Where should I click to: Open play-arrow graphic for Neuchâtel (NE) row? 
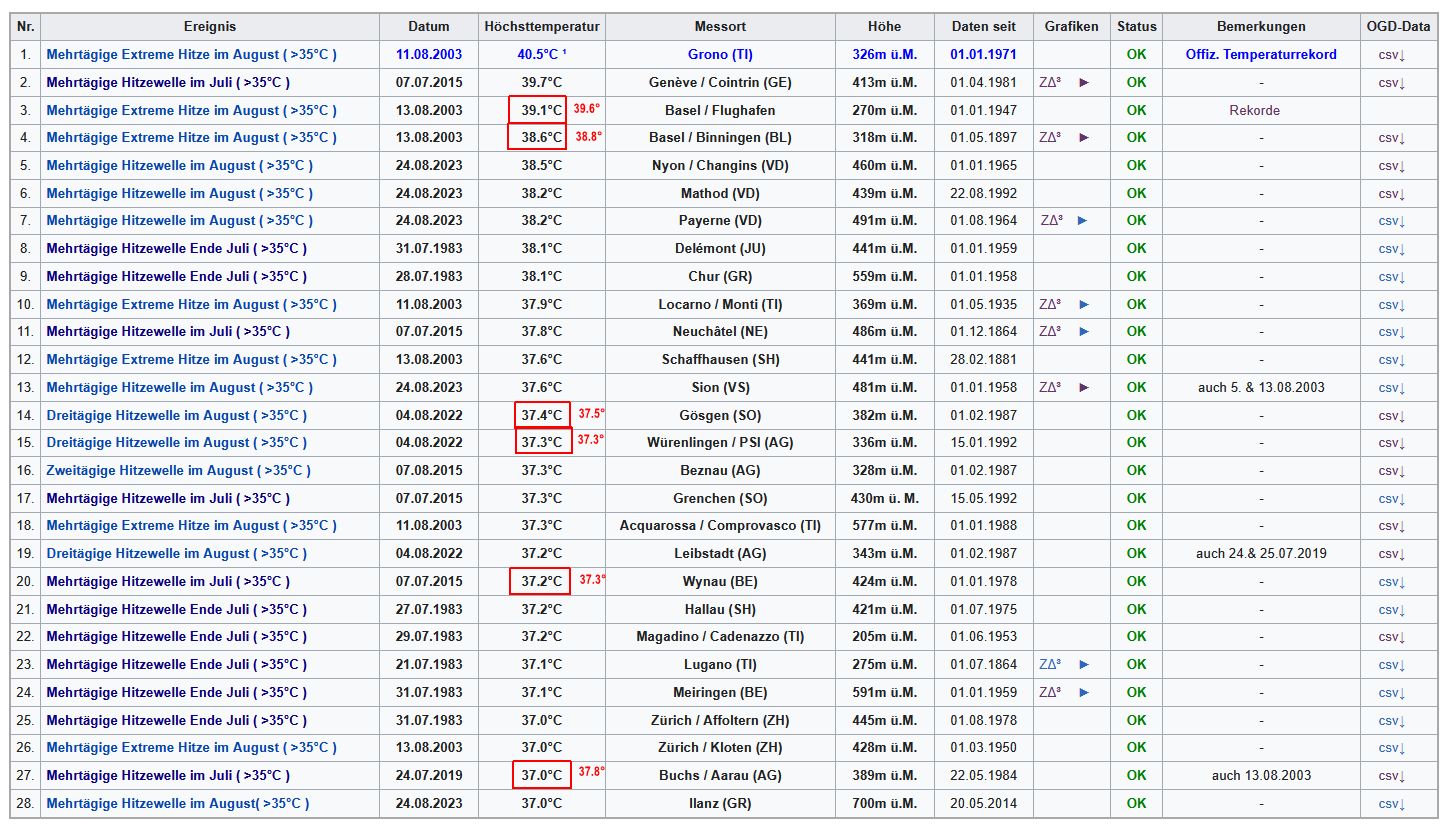(x=1084, y=331)
